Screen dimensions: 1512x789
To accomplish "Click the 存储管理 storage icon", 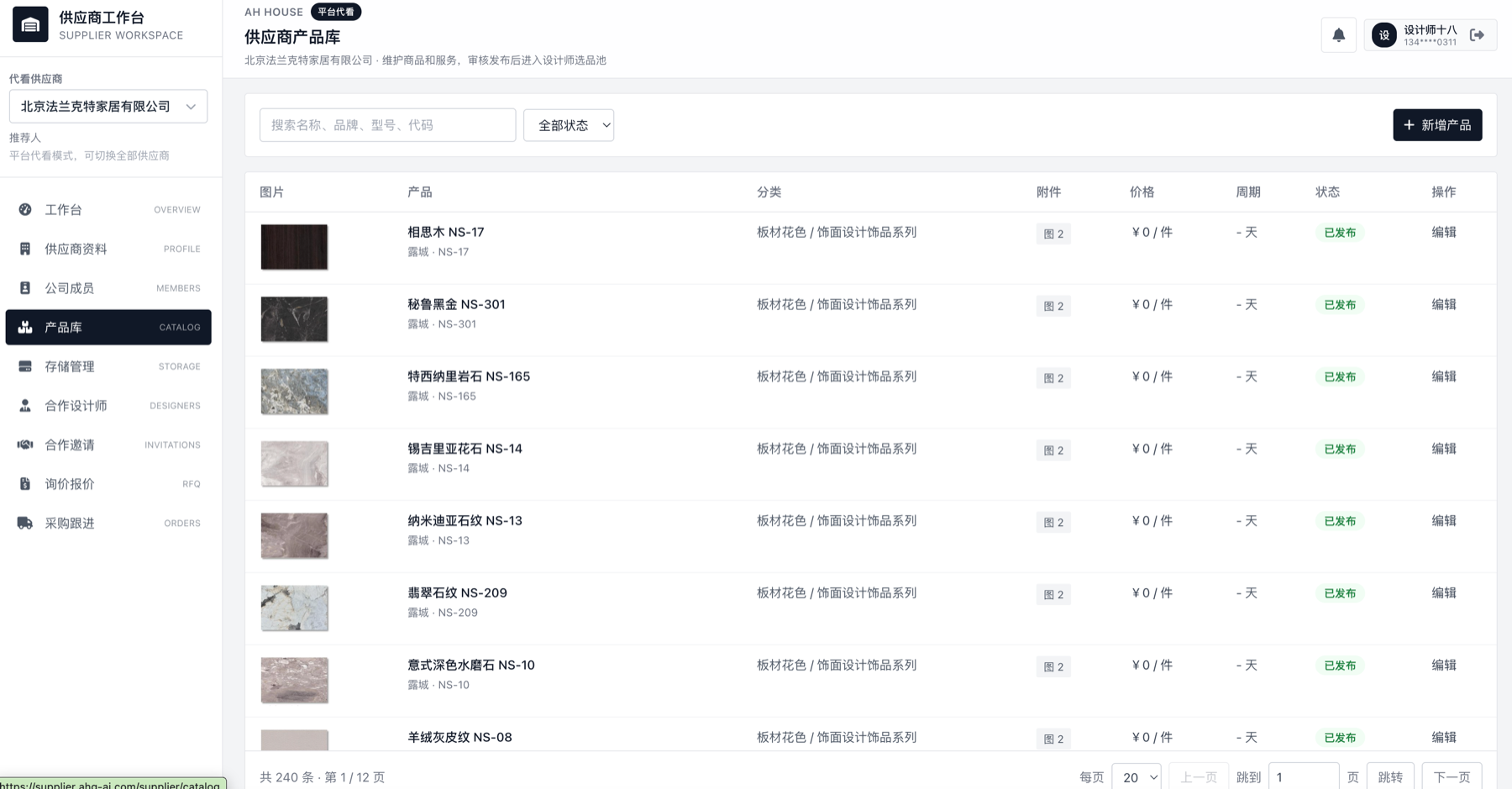I will pos(25,366).
